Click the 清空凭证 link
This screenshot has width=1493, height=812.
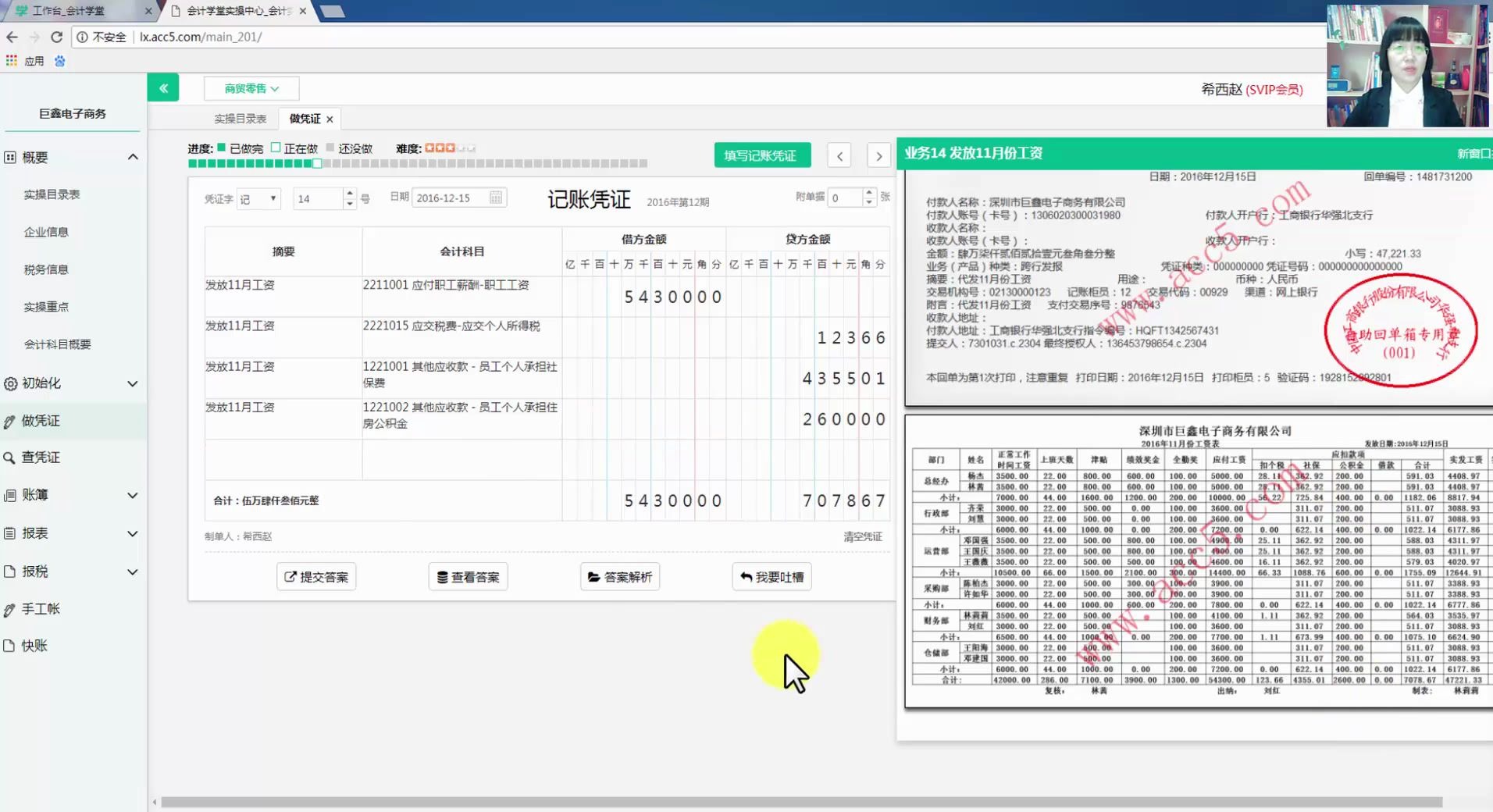[x=862, y=536]
